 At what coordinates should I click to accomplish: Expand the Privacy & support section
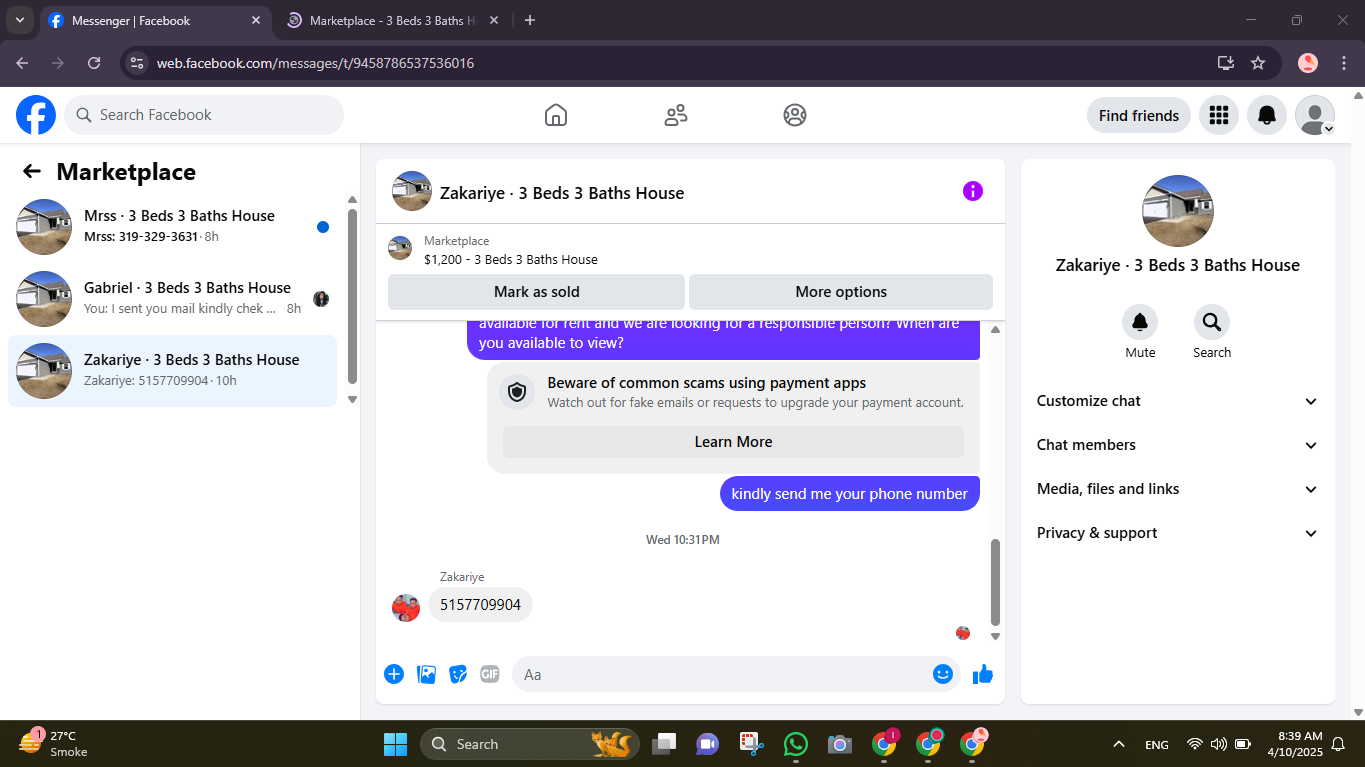pyautogui.click(x=1177, y=533)
